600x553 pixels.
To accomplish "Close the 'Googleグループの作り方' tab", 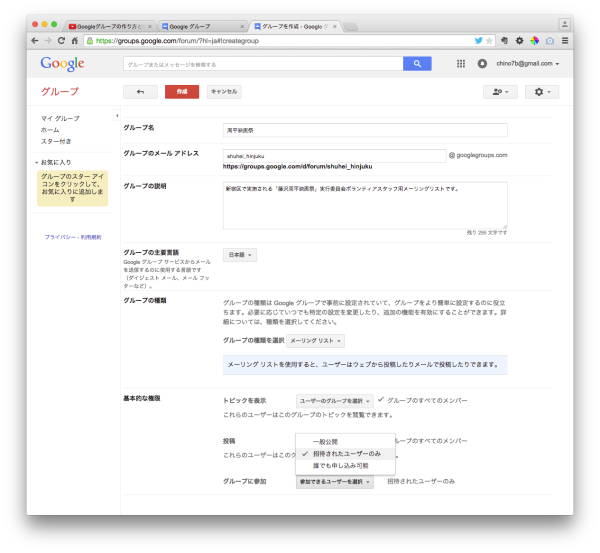I will click(x=150, y=26).
